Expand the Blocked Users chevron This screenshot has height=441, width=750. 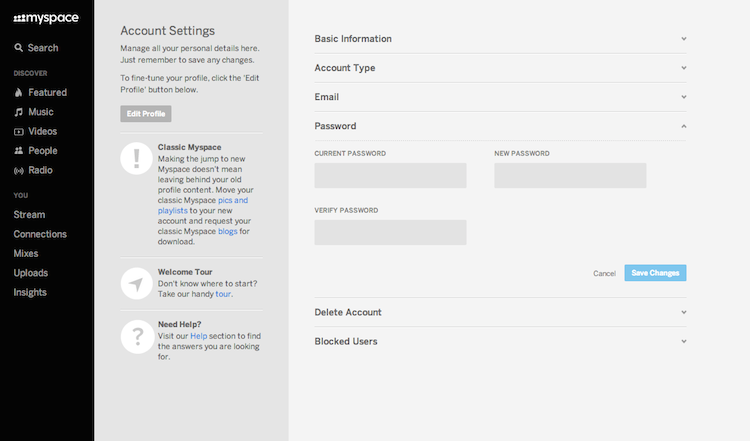[x=684, y=342]
